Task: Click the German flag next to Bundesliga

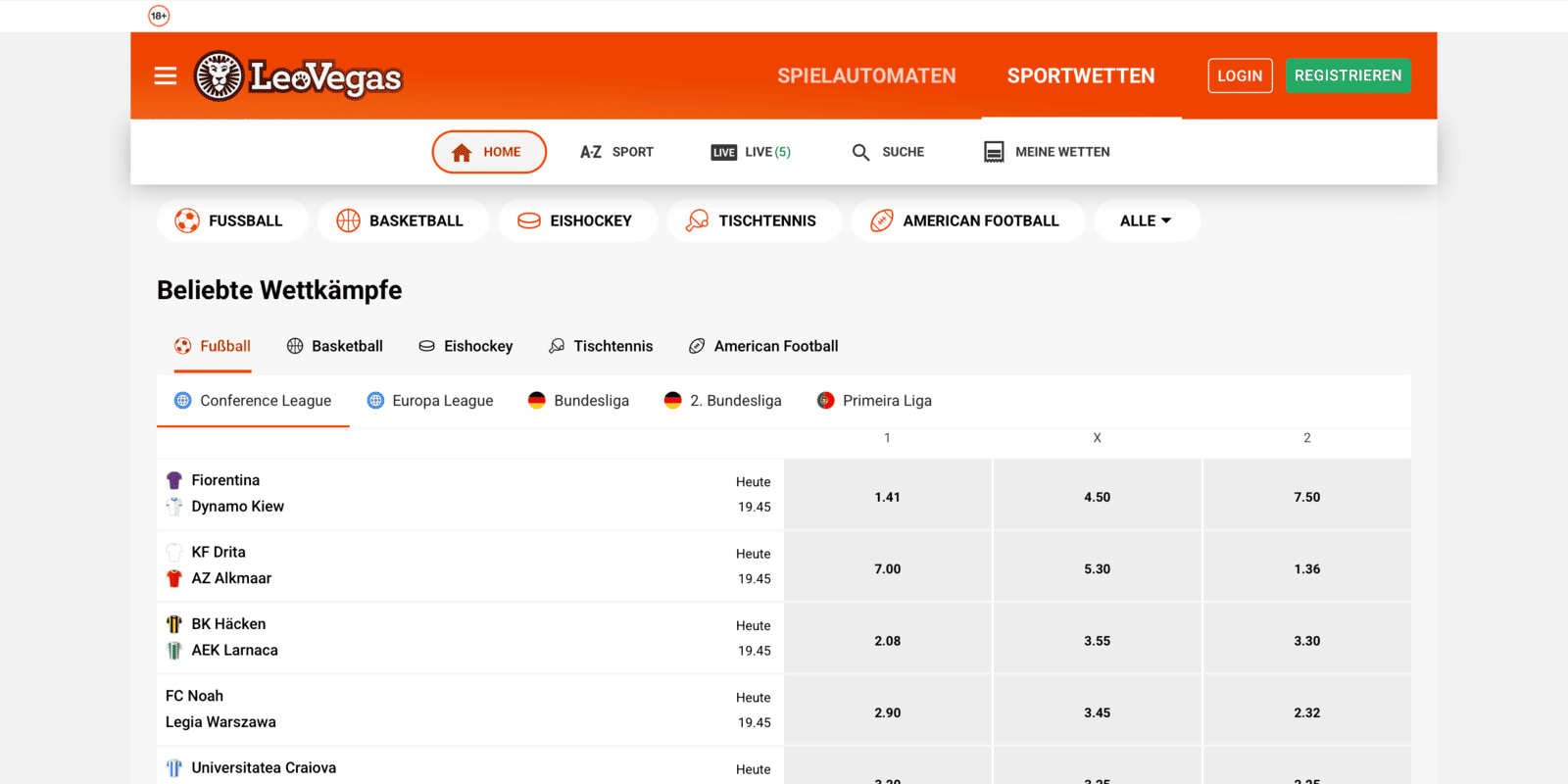Action: click(x=536, y=400)
